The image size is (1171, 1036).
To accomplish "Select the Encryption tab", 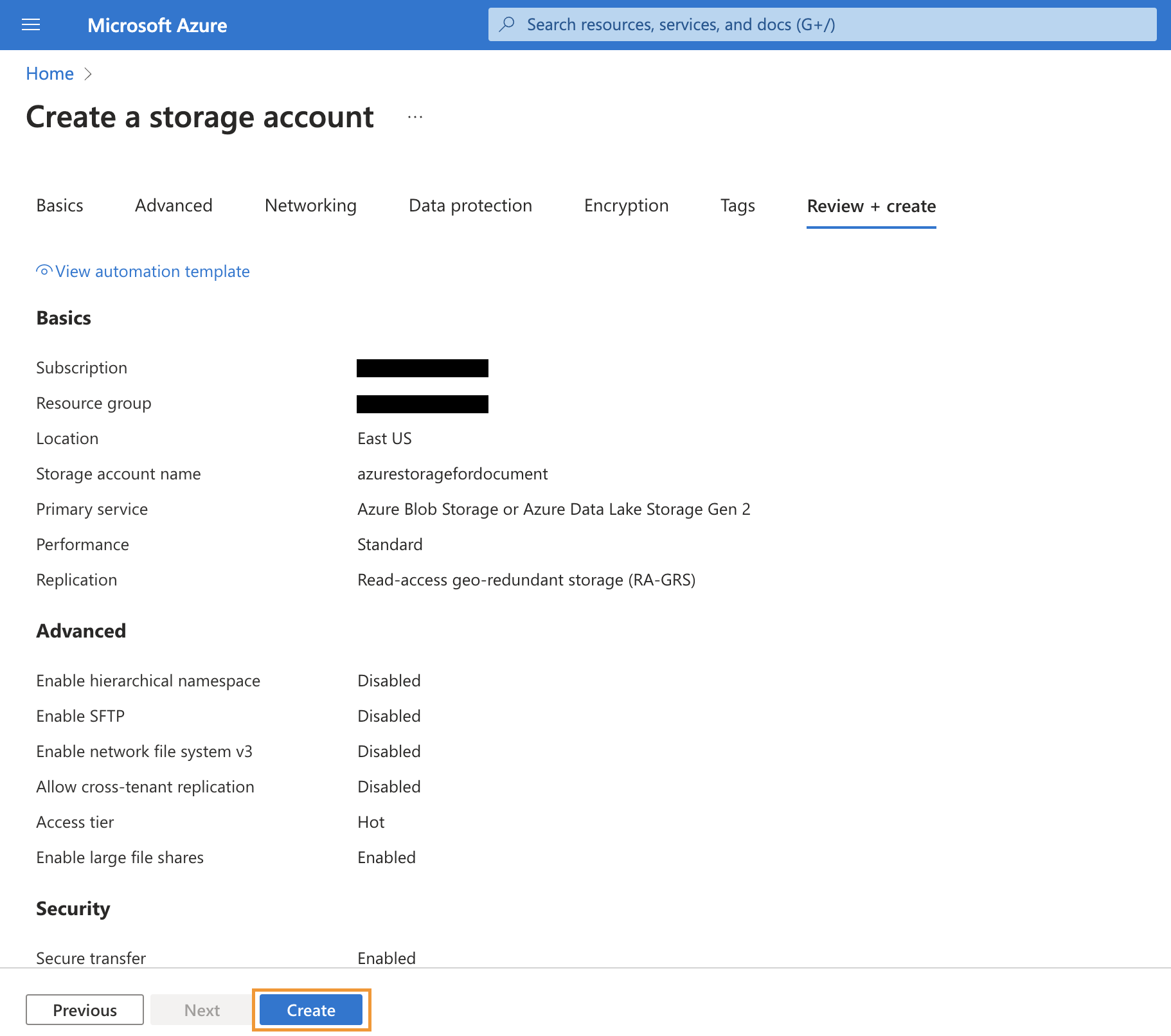I will click(x=626, y=206).
